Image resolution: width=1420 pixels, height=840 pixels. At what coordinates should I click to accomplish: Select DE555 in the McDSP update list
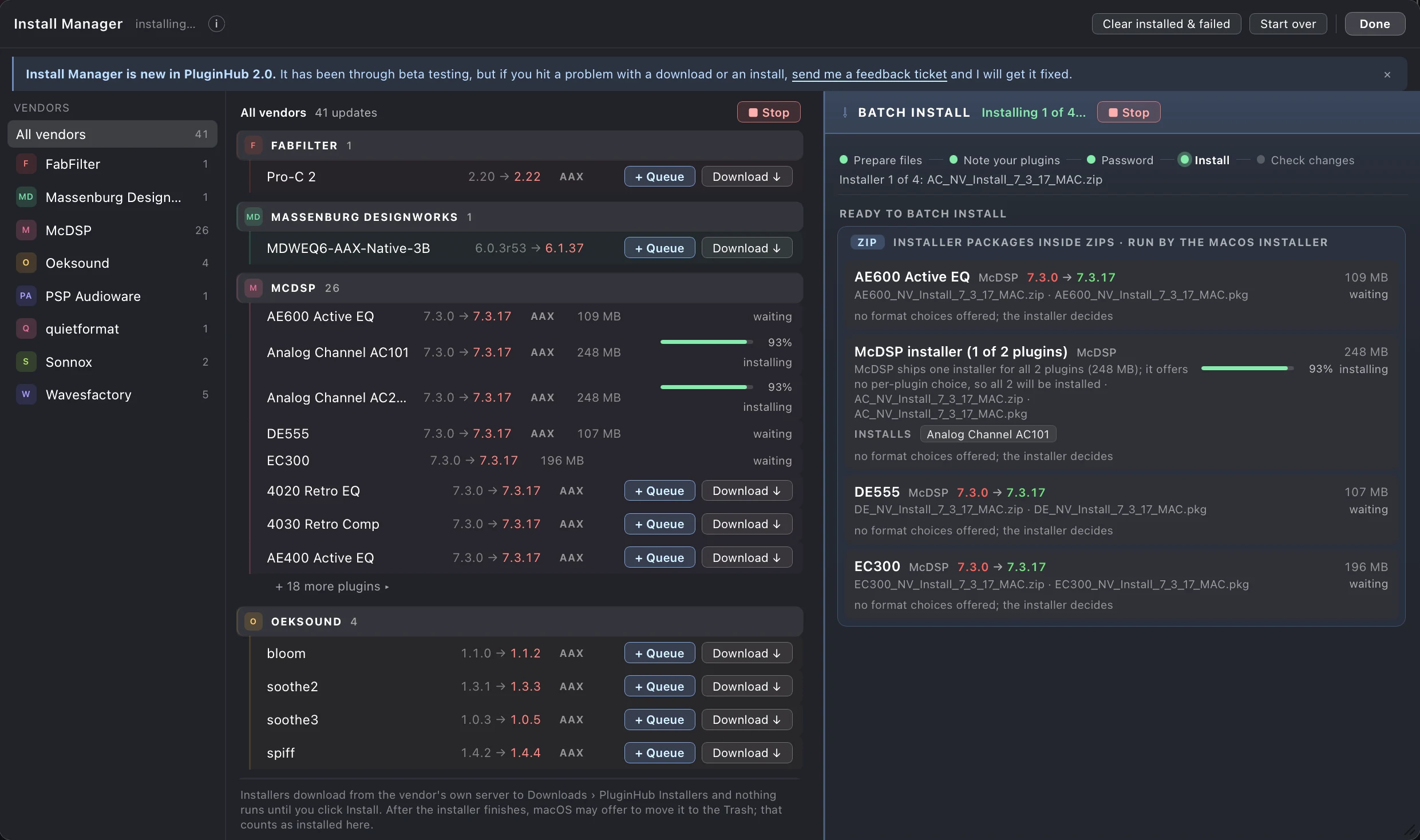tap(526, 434)
